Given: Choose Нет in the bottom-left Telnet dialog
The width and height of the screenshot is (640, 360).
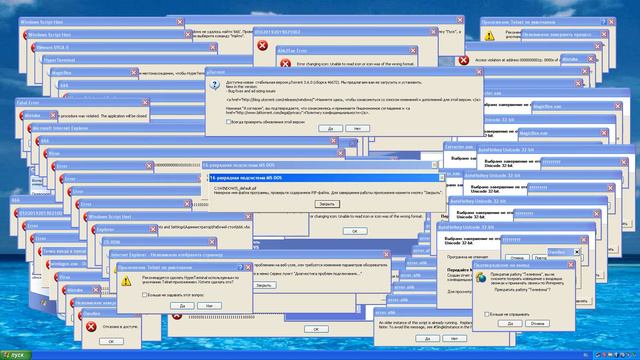Looking at the screenshot, I should point(209,306).
